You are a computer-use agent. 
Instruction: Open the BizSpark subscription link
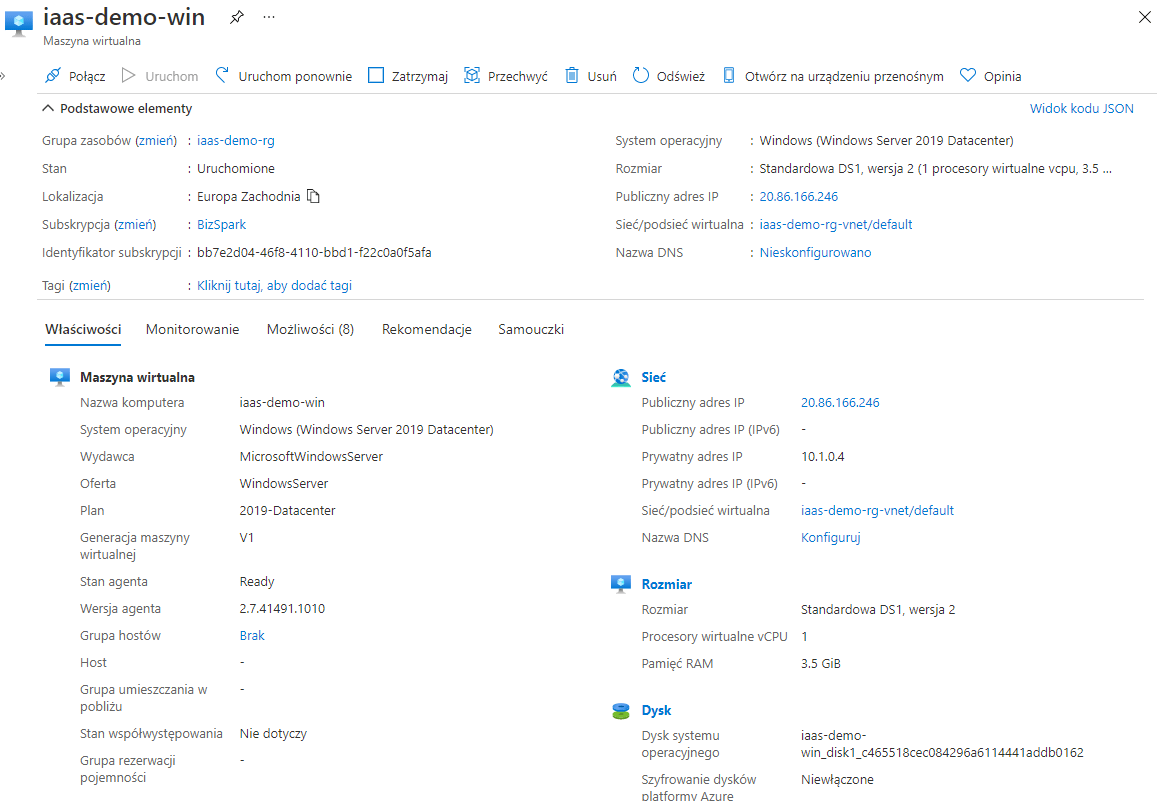[221, 224]
